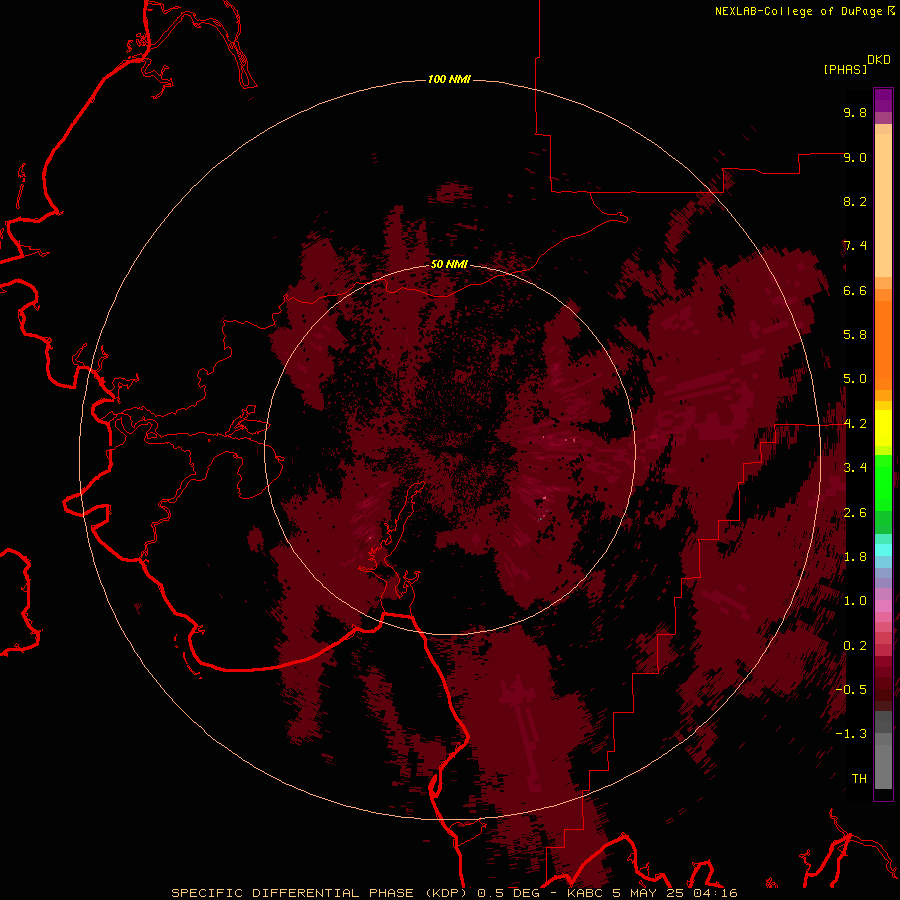Click the cyan band of the color scale
Viewport: 900px width, 900px height.
[x=883, y=549]
